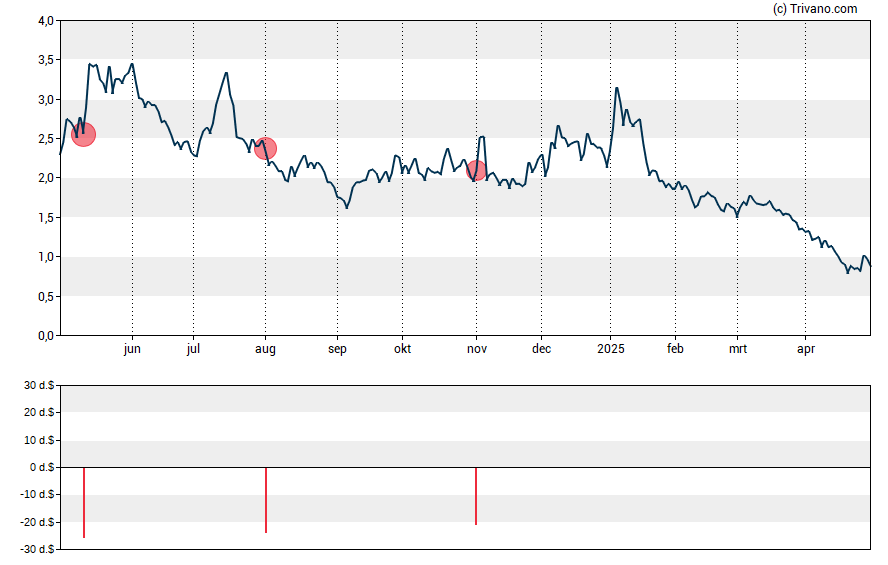Click the red bar at November in the lower chart
Screen dimensions: 888x565
(476, 496)
